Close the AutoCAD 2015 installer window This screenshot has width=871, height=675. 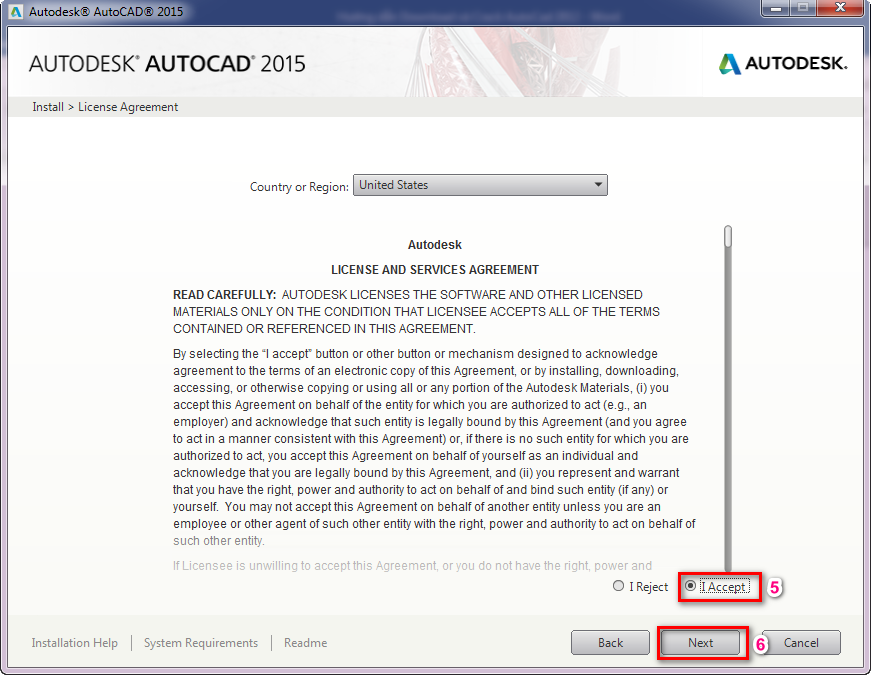point(841,8)
